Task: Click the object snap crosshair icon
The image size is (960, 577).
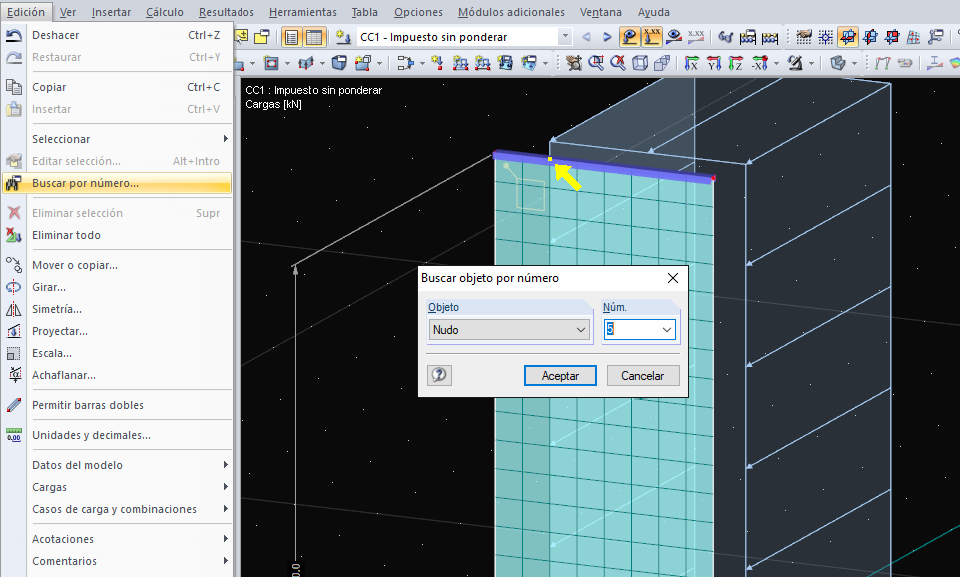Action: 825,37
